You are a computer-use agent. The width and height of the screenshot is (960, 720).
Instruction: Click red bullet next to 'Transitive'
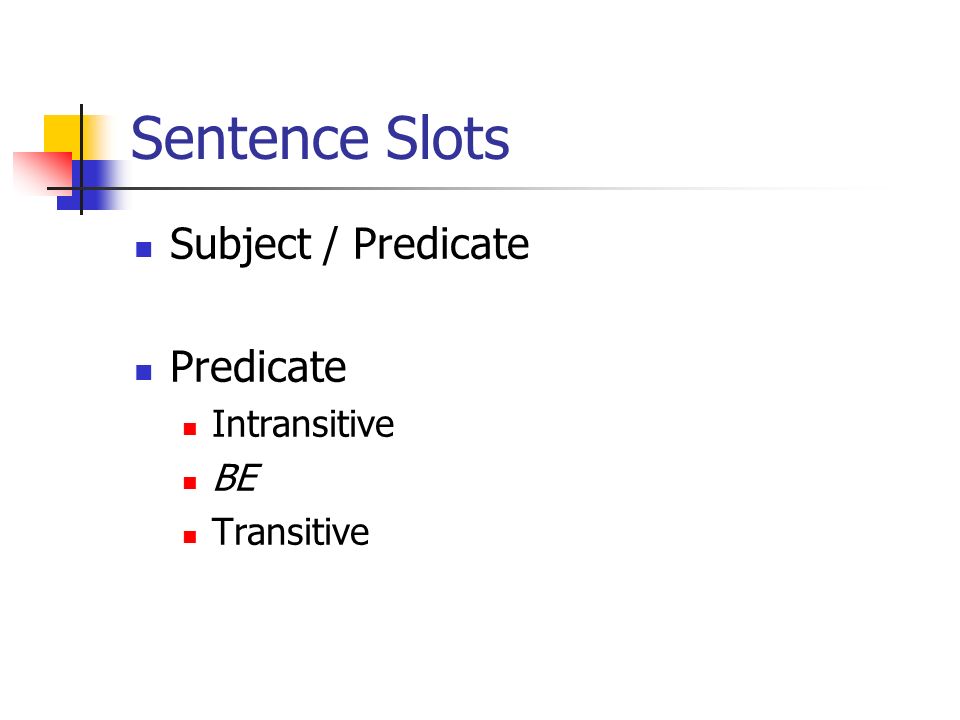tap(190, 537)
